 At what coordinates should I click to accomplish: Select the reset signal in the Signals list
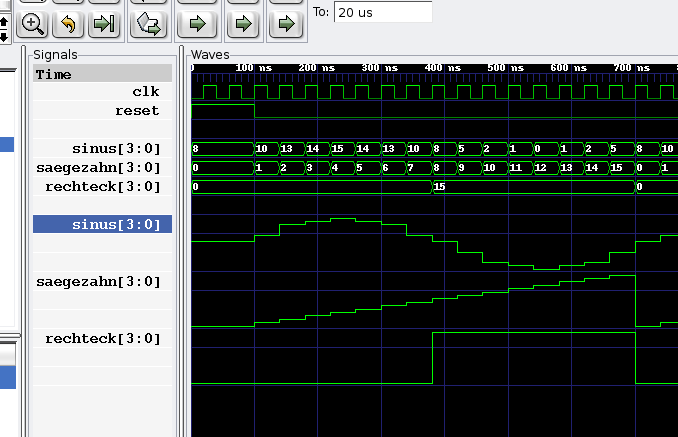102,111
